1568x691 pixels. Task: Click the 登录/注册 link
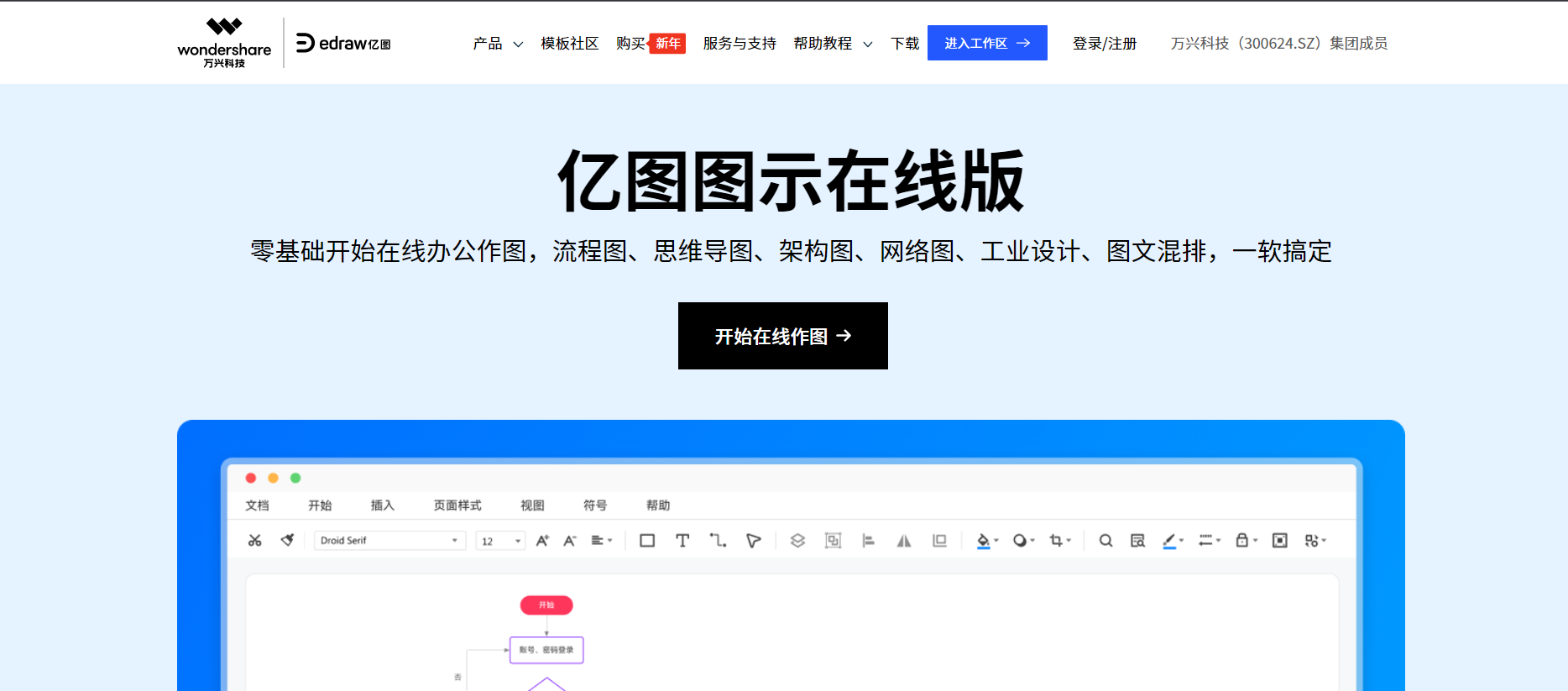(x=1105, y=44)
